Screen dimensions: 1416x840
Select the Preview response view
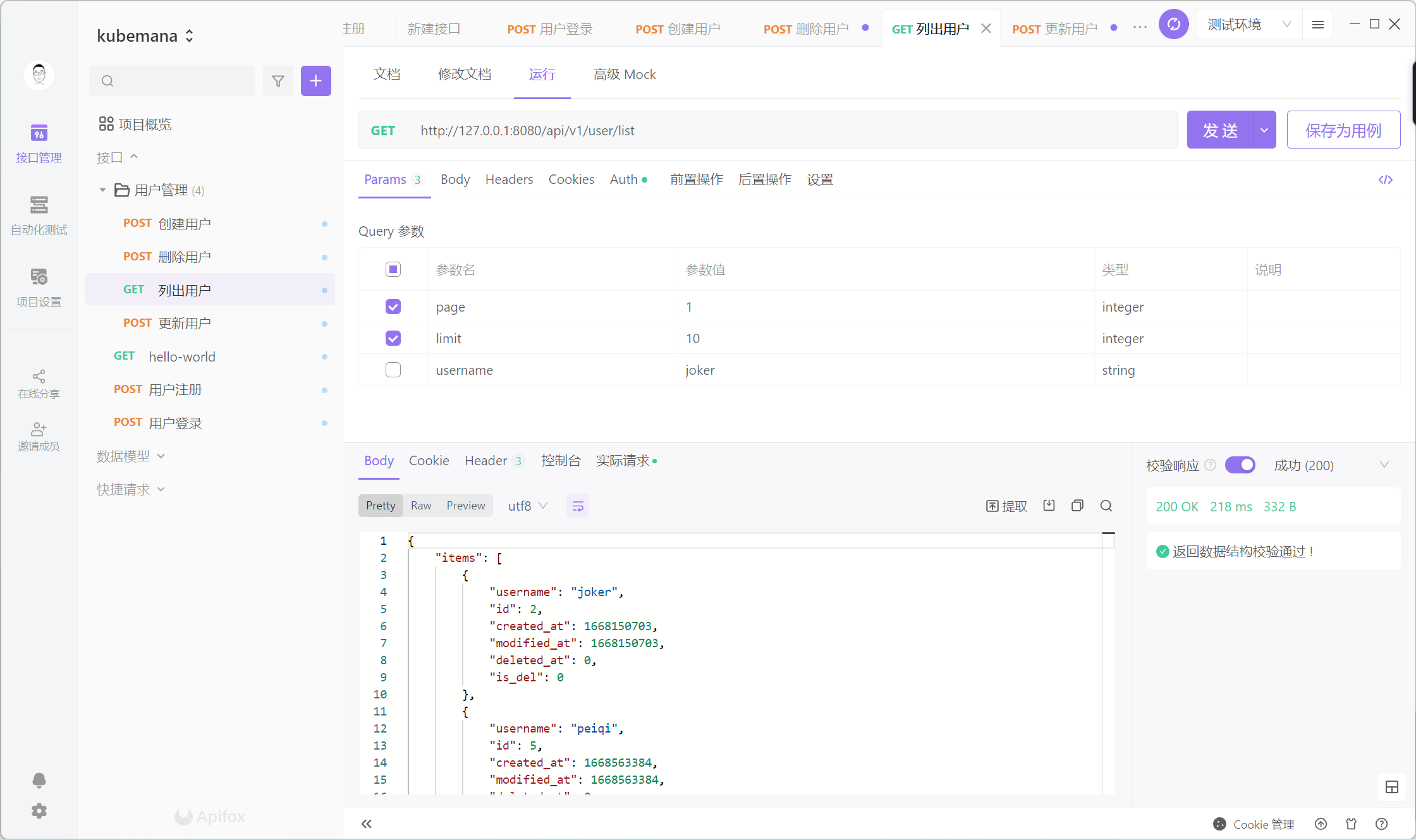coord(466,506)
